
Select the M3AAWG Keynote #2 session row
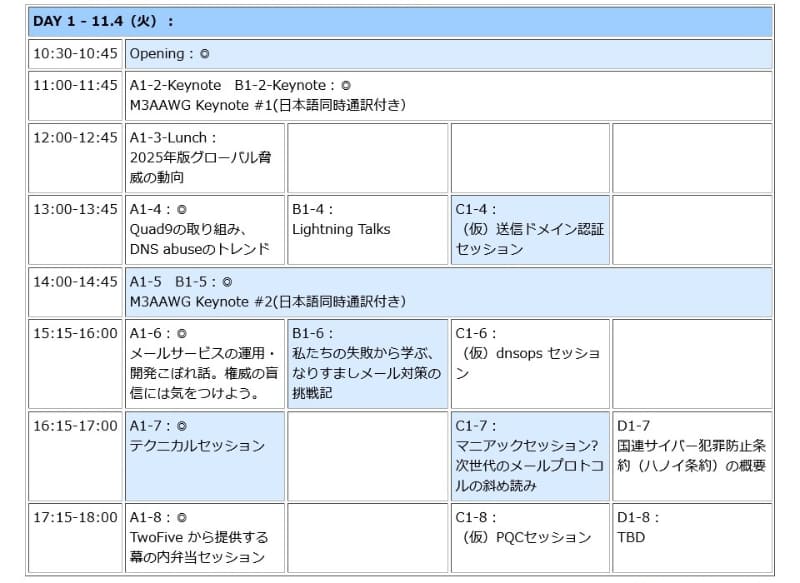coord(400,287)
